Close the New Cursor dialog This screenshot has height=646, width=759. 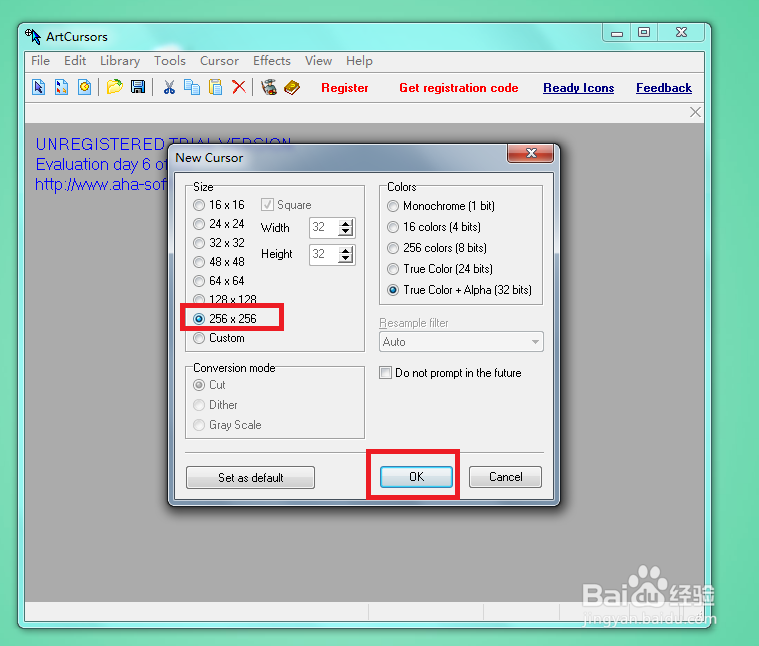pos(531,153)
